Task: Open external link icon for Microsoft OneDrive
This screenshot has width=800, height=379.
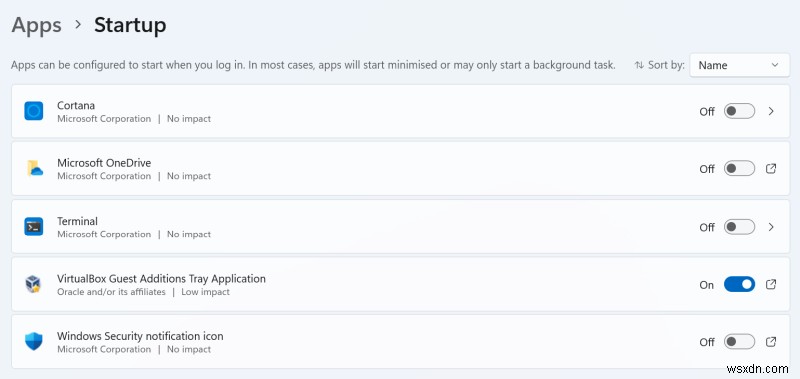Action: [771, 168]
